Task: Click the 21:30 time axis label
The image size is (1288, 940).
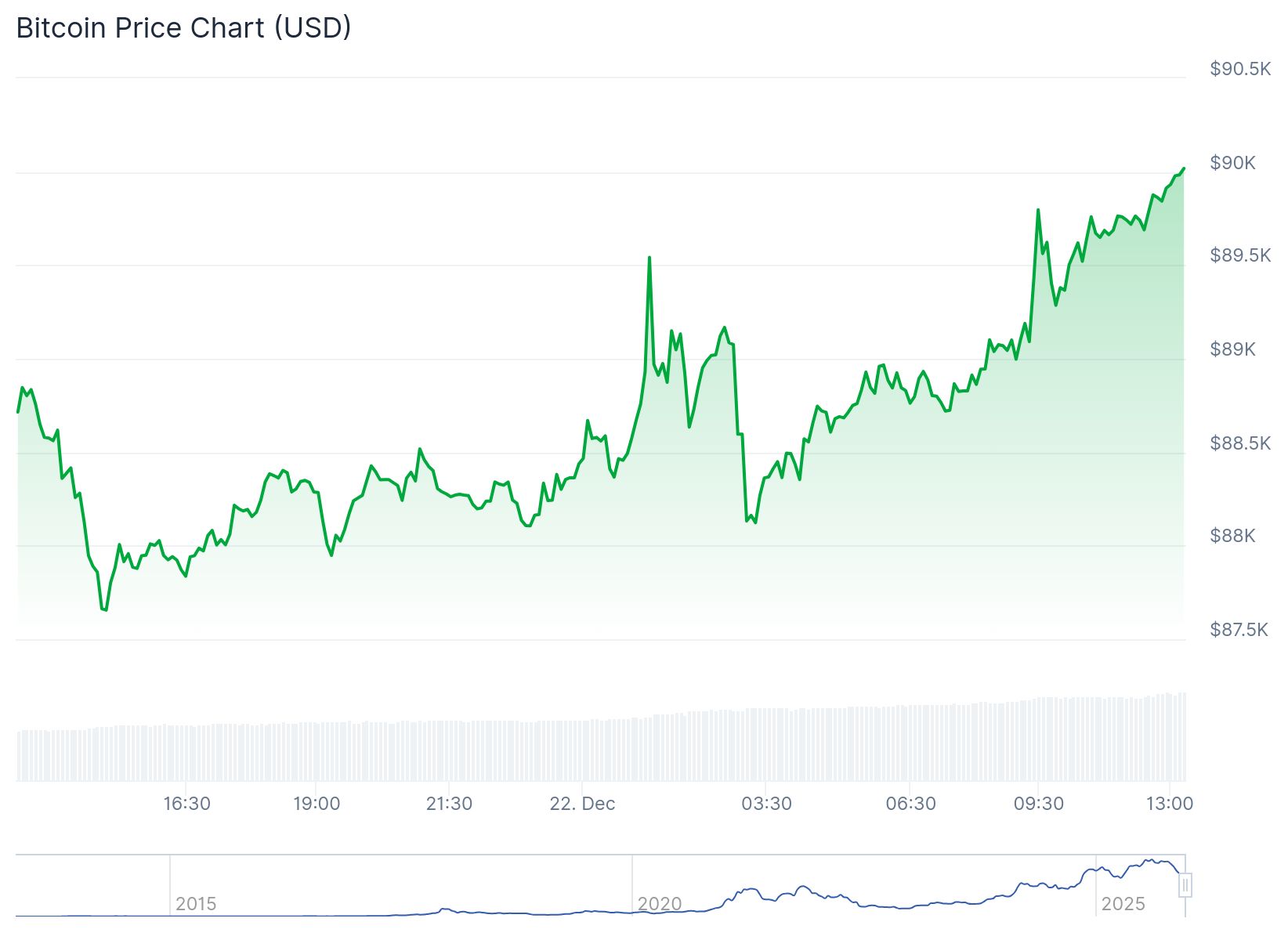Action: (x=449, y=804)
